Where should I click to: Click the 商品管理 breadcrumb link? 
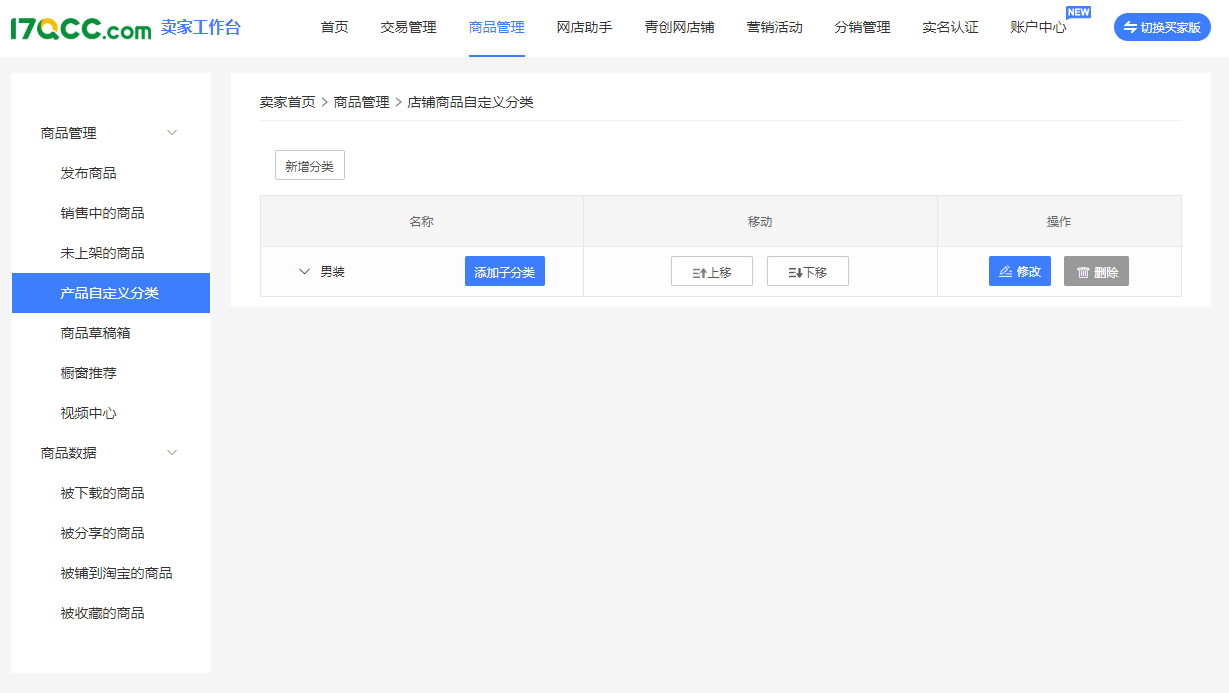click(x=361, y=102)
